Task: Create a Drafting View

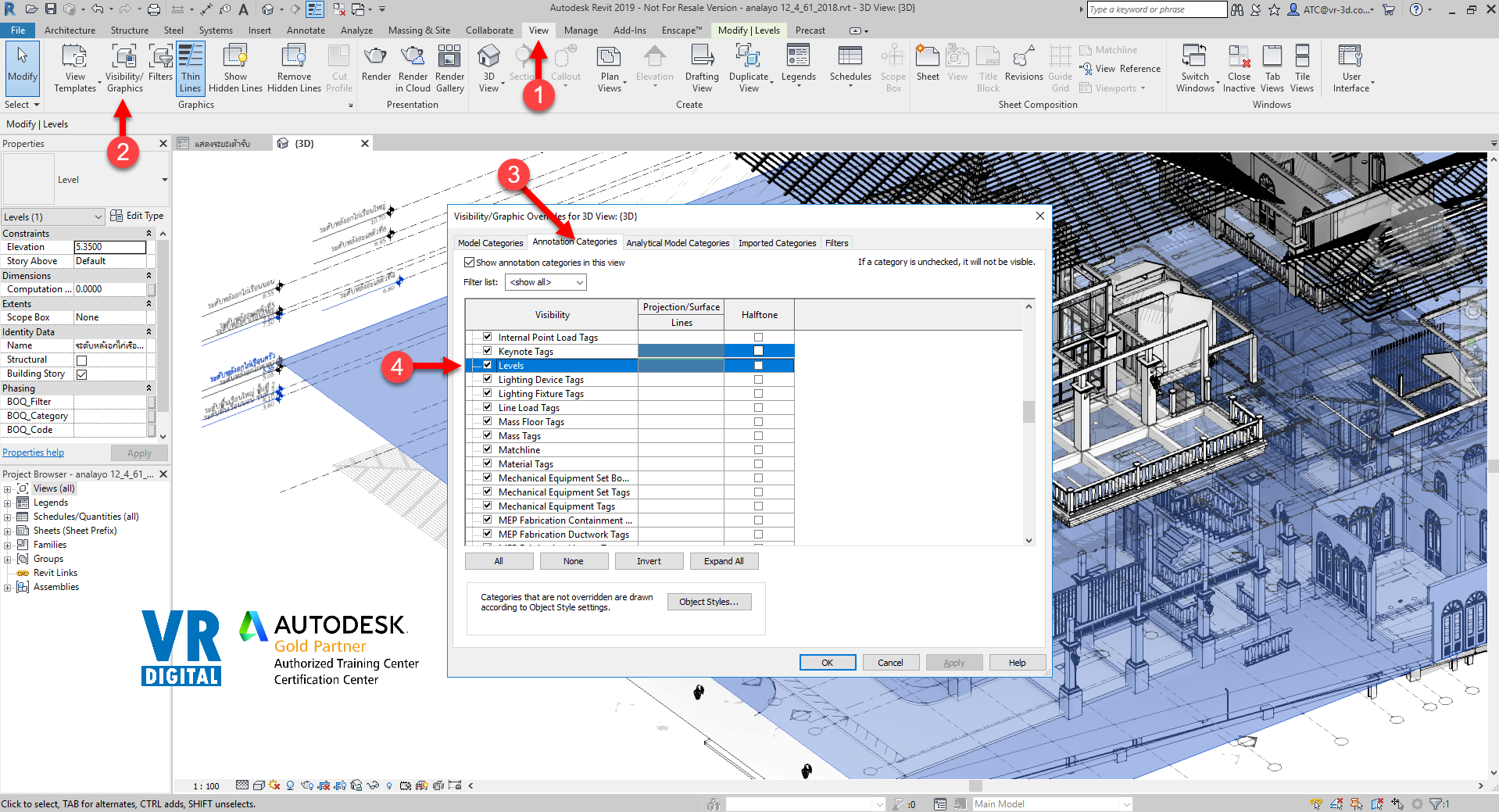Action: [x=702, y=68]
